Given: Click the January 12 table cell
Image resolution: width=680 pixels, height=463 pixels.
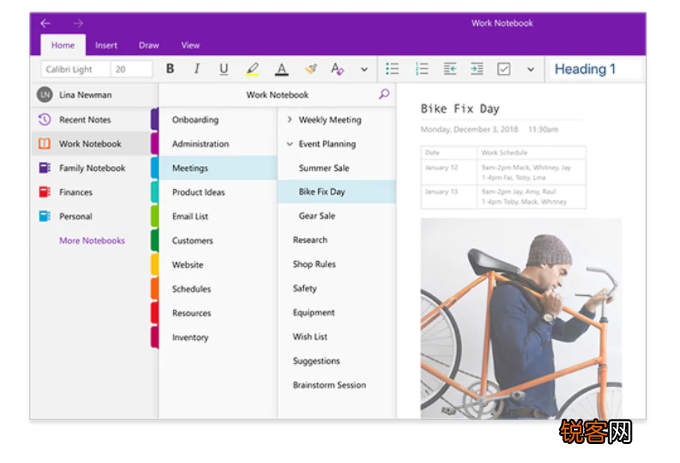Looking at the screenshot, I should tap(449, 172).
